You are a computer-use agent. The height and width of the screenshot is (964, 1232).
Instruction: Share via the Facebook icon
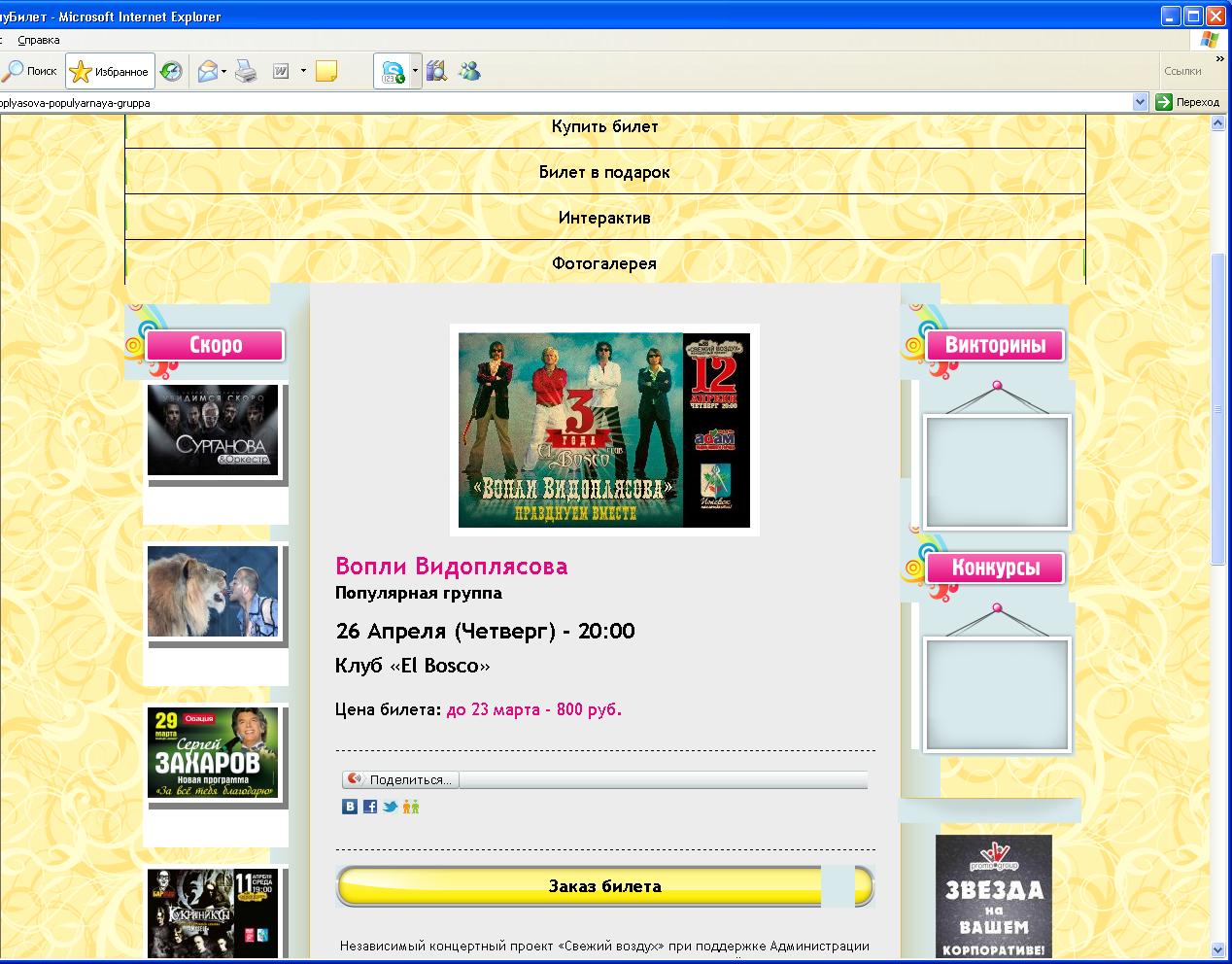click(370, 807)
